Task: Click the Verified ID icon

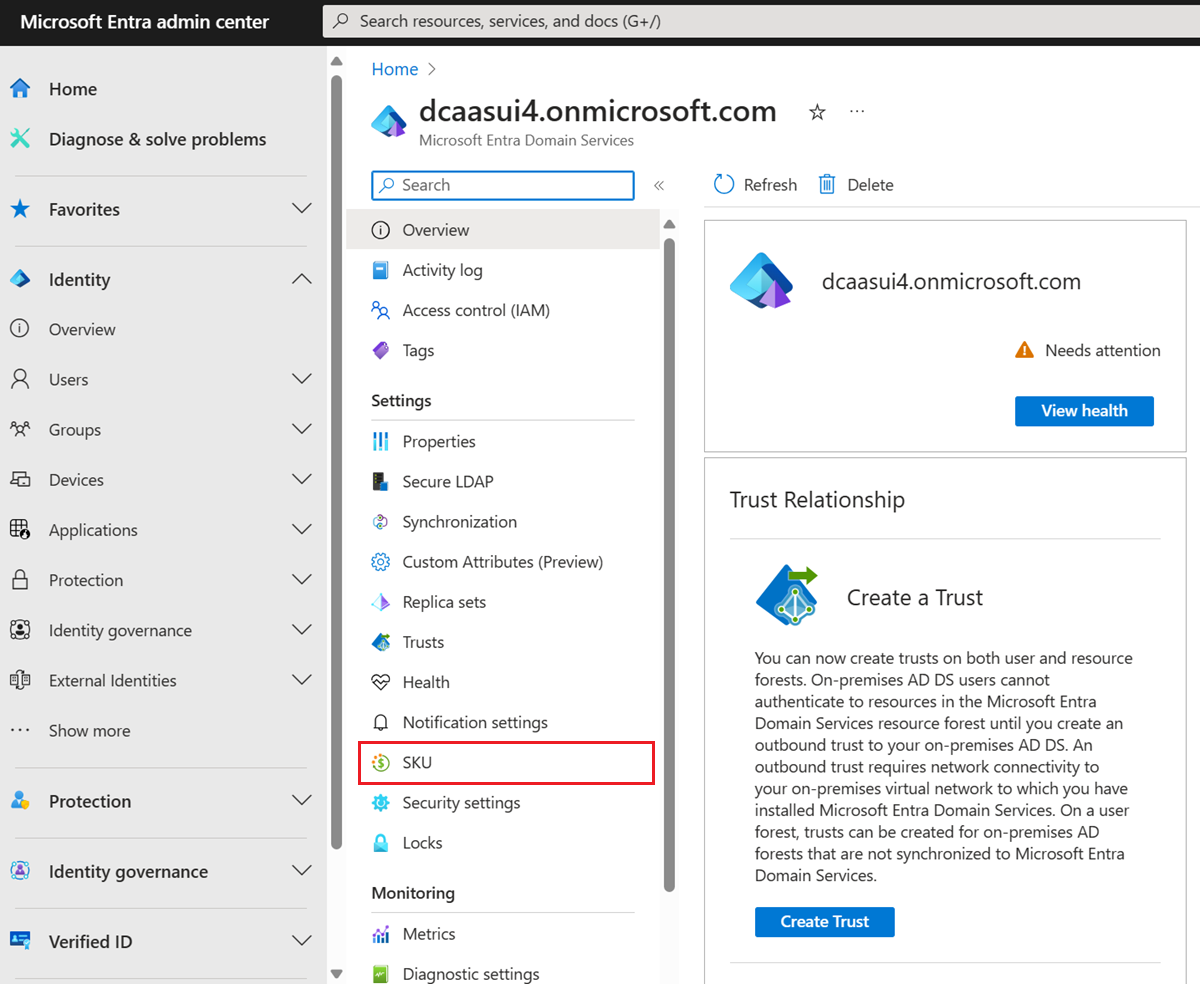Action: tap(20, 941)
